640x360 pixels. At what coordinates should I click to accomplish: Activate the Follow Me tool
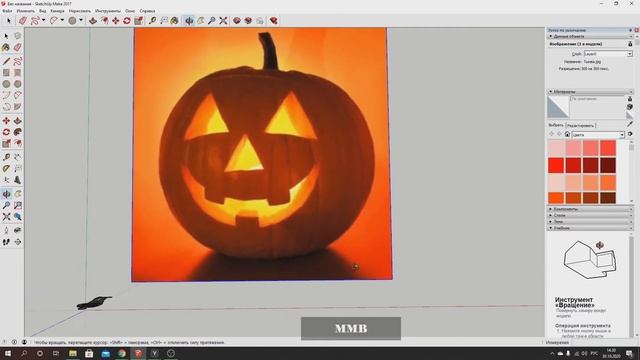coord(18,132)
